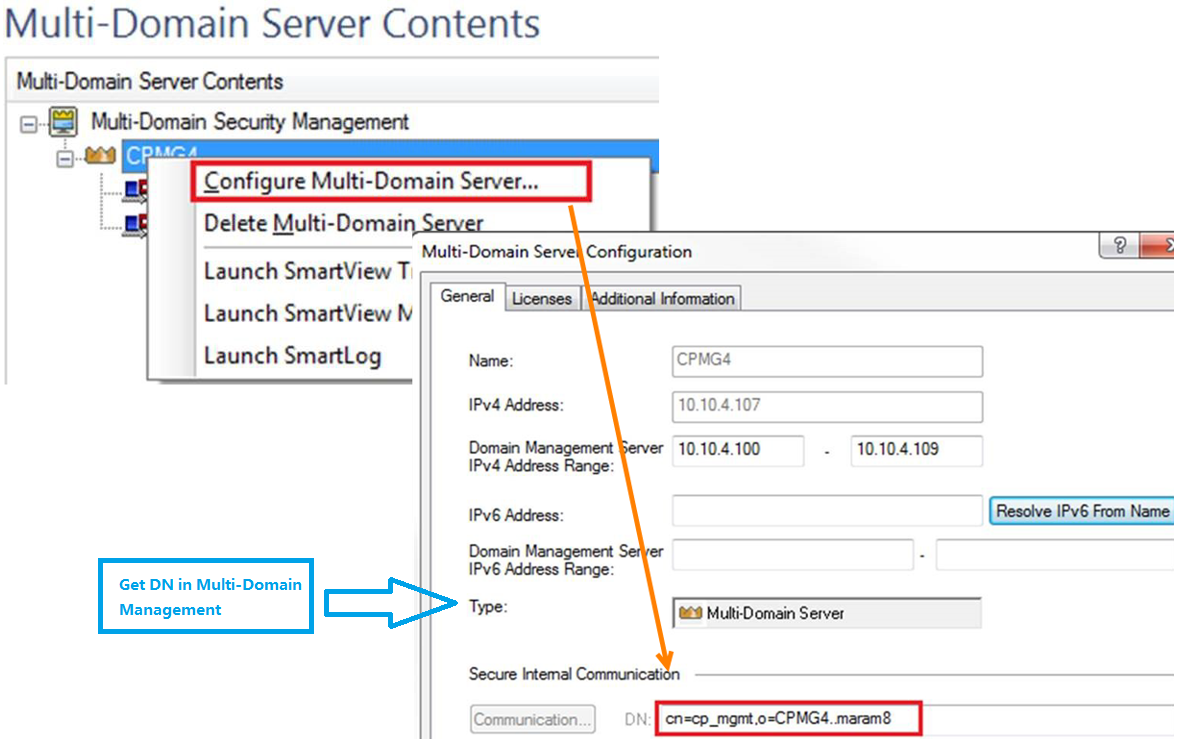Choose Configure Multi-Domain Server from context menu
Image resolution: width=1178 pixels, height=739 pixels.
click(x=391, y=181)
